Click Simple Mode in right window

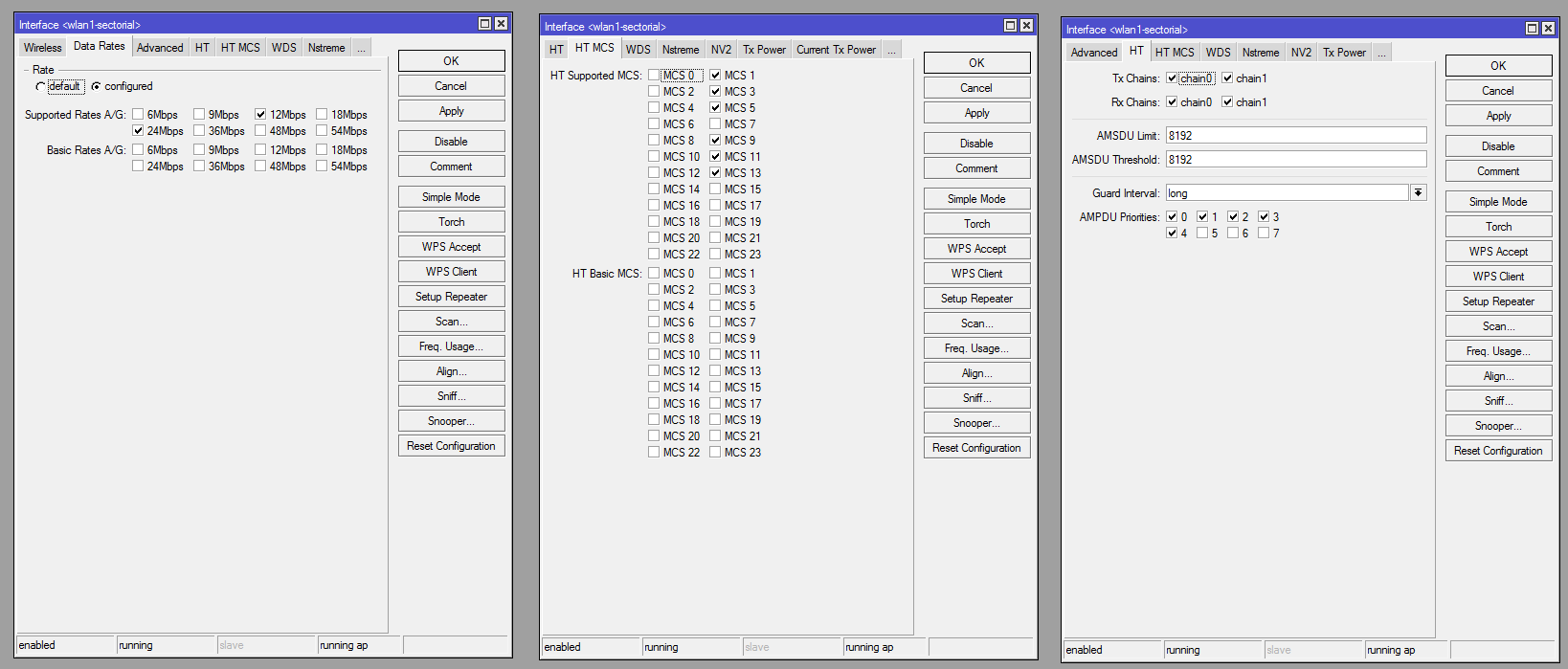click(1498, 201)
